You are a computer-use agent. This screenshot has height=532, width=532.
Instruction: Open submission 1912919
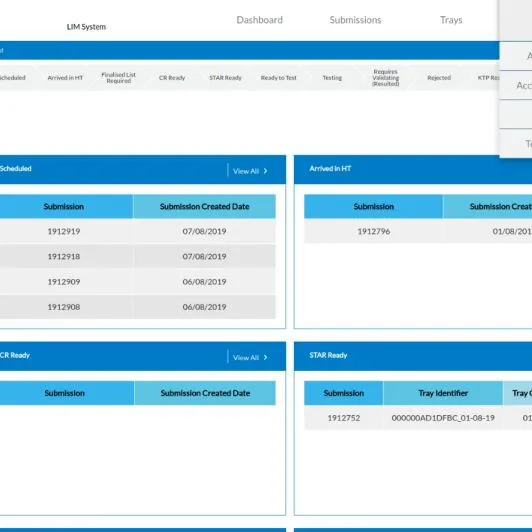click(x=64, y=231)
